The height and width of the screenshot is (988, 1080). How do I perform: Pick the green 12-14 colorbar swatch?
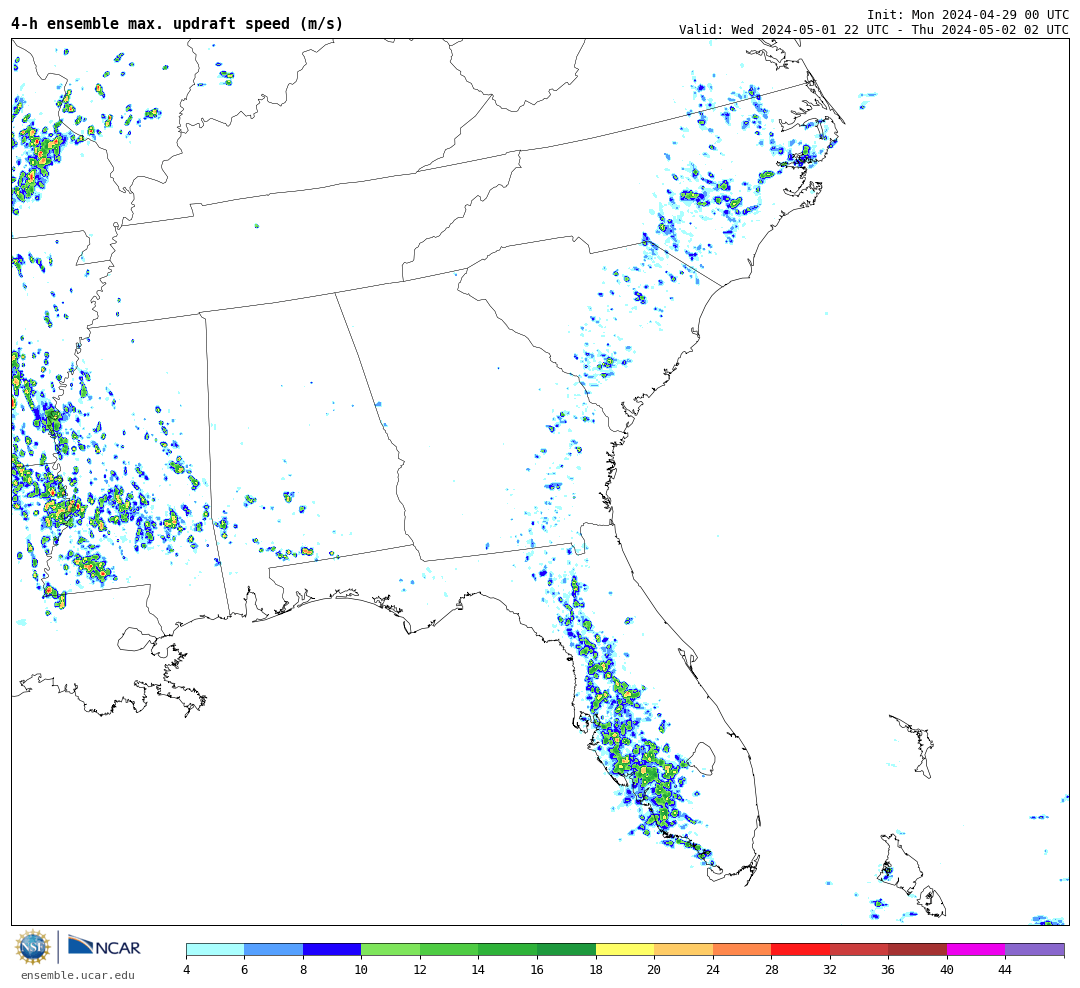click(449, 950)
